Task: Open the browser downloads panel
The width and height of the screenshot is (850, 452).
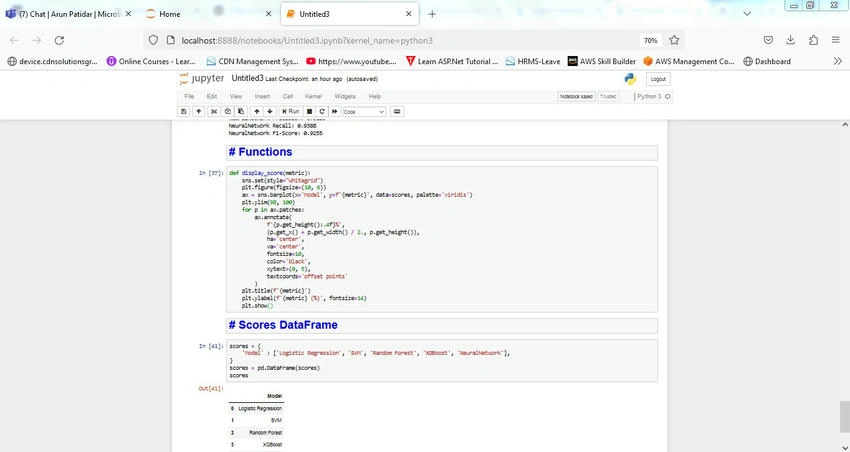Action: pos(790,40)
